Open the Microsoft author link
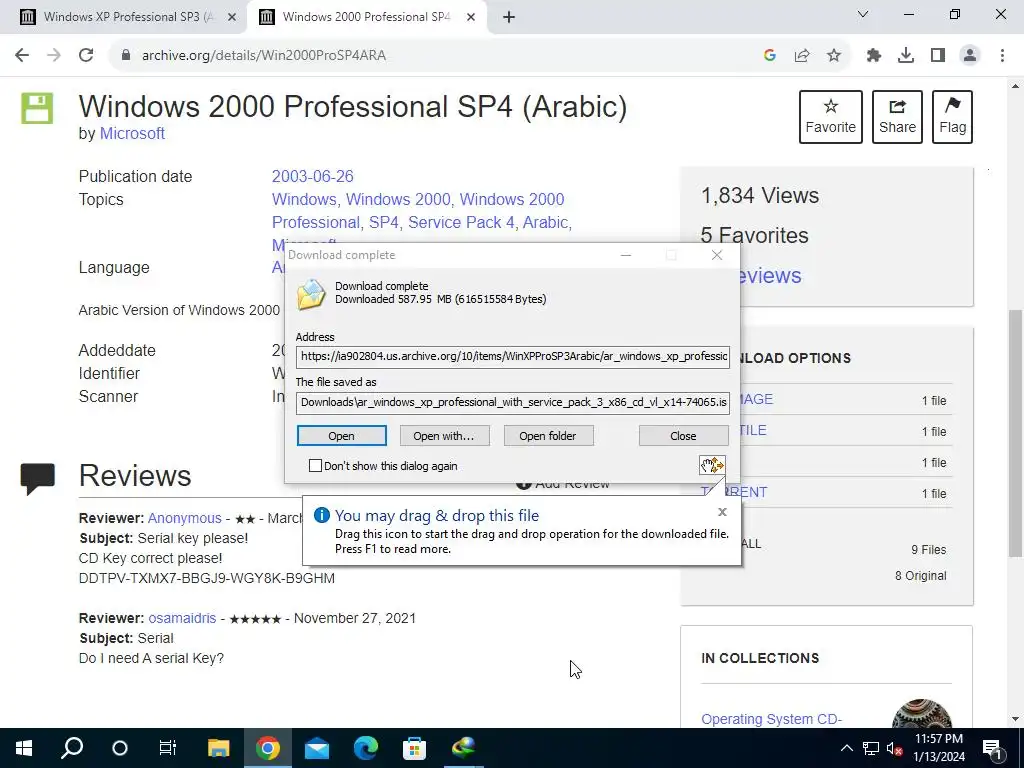Image resolution: width=1024 pixels, height=768 pixels. point(132,133)
